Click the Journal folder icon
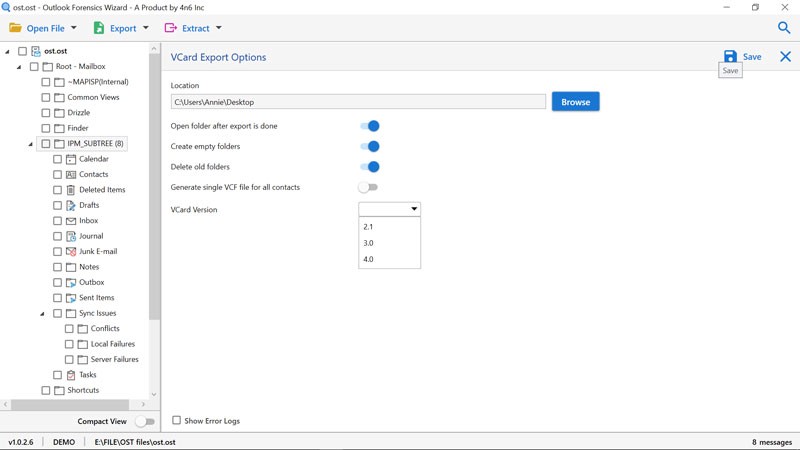The image size is (800, 450). click(71, 236)
